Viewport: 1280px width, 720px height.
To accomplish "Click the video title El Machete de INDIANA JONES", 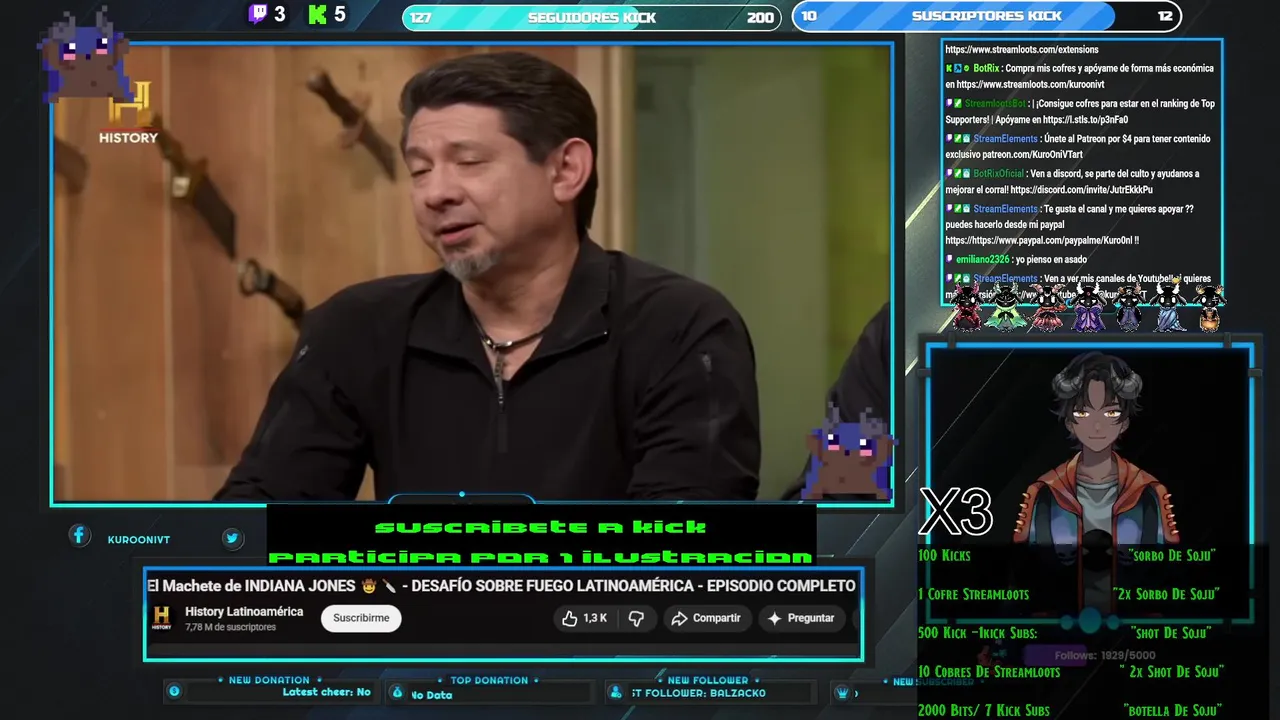I will (x=501, y=586).
